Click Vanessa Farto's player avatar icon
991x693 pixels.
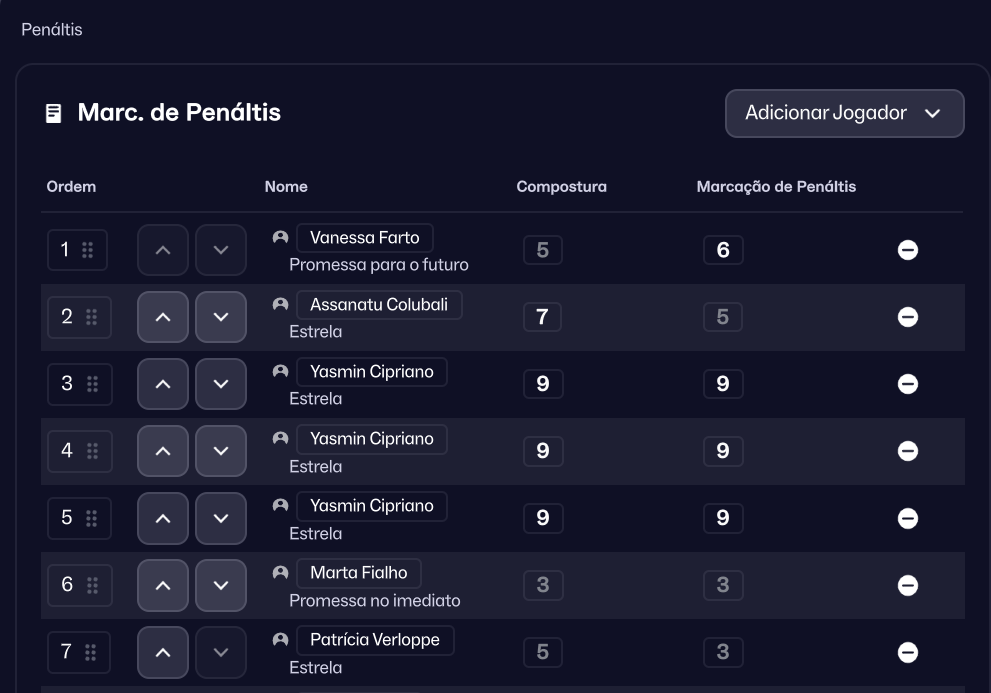click(x=280, y=237)
